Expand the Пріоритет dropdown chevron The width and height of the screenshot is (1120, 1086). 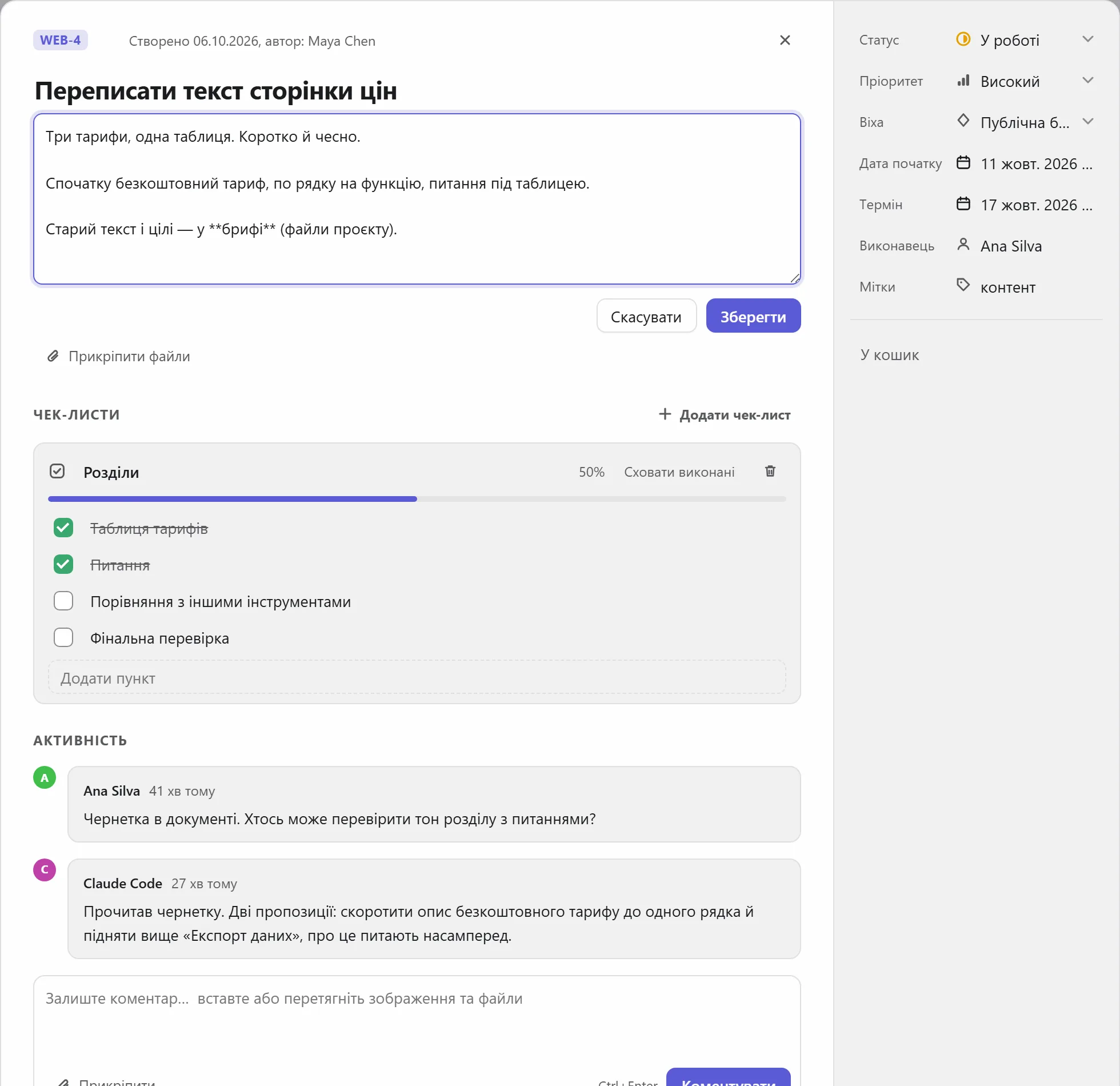pyautogui.click(x=1087, y=81)
